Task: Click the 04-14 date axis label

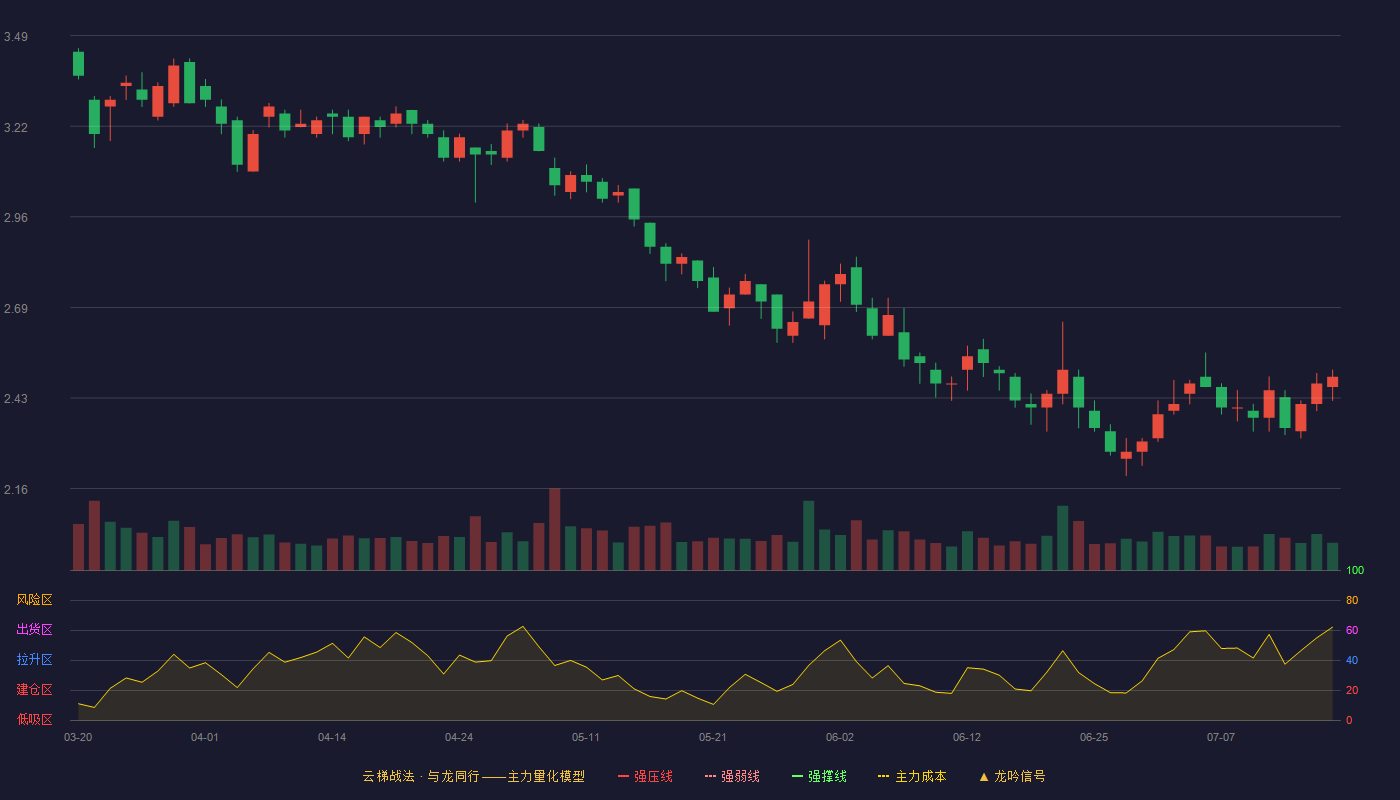Action: pyautogui.click(x=332, y=737)
